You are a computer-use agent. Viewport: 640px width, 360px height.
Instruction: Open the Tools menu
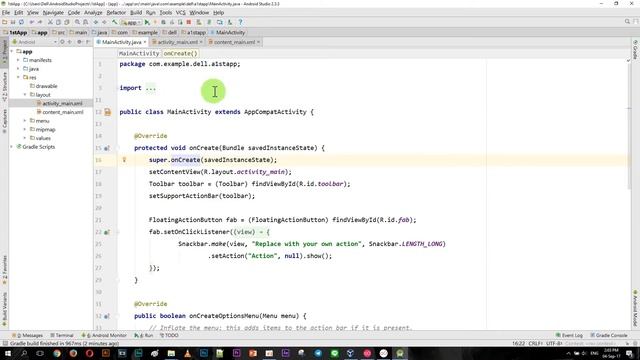(165, 13)
